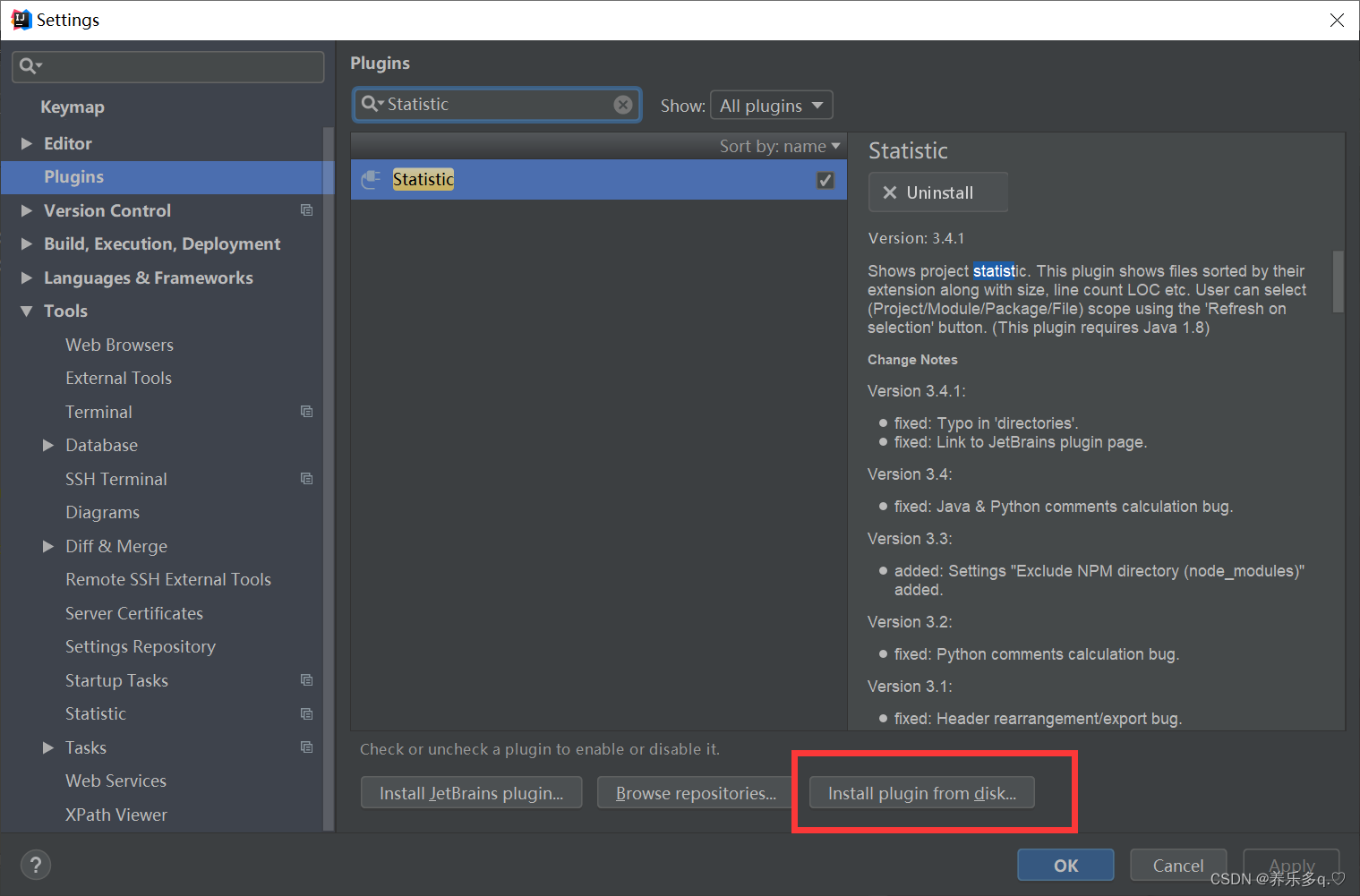Click the settings tree scrollbar

[x=328, y=479]
